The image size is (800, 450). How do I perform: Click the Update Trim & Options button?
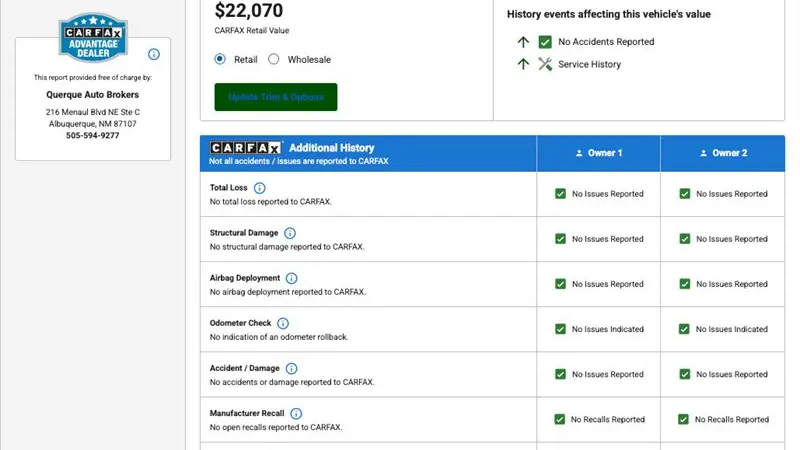pos(276,97)
